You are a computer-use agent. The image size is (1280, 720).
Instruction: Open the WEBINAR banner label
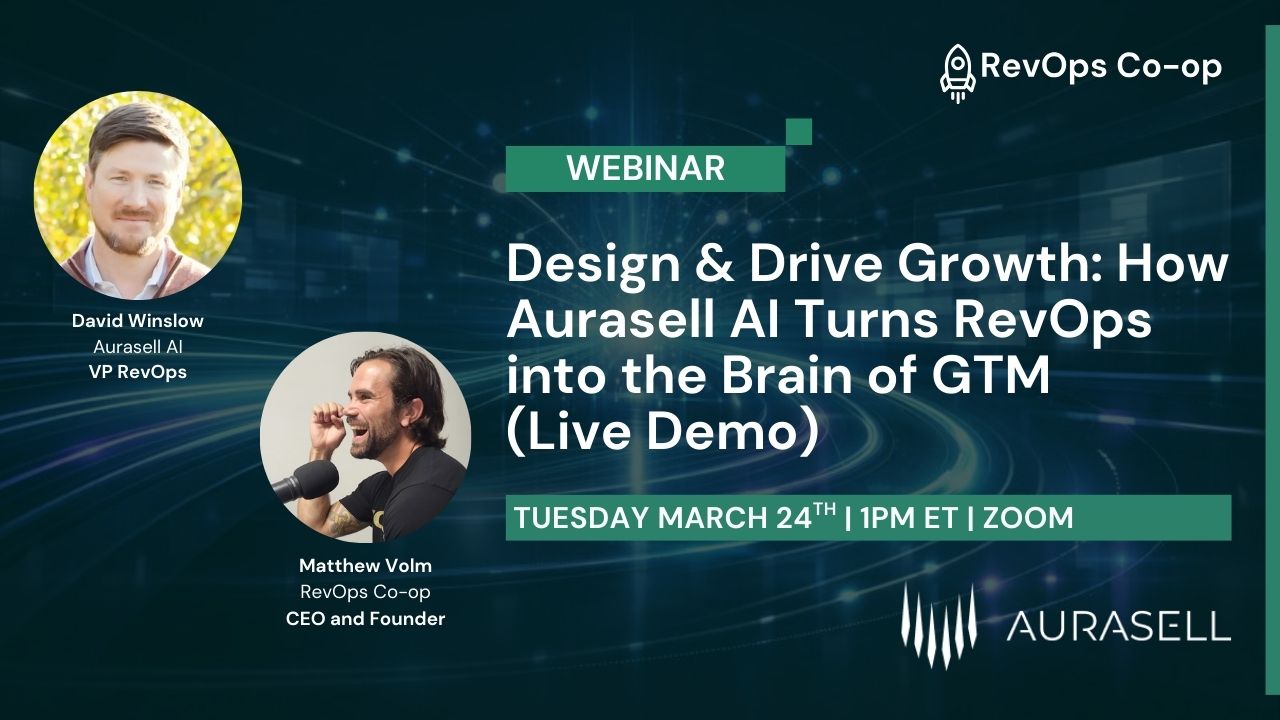click(x=648, y=170)
